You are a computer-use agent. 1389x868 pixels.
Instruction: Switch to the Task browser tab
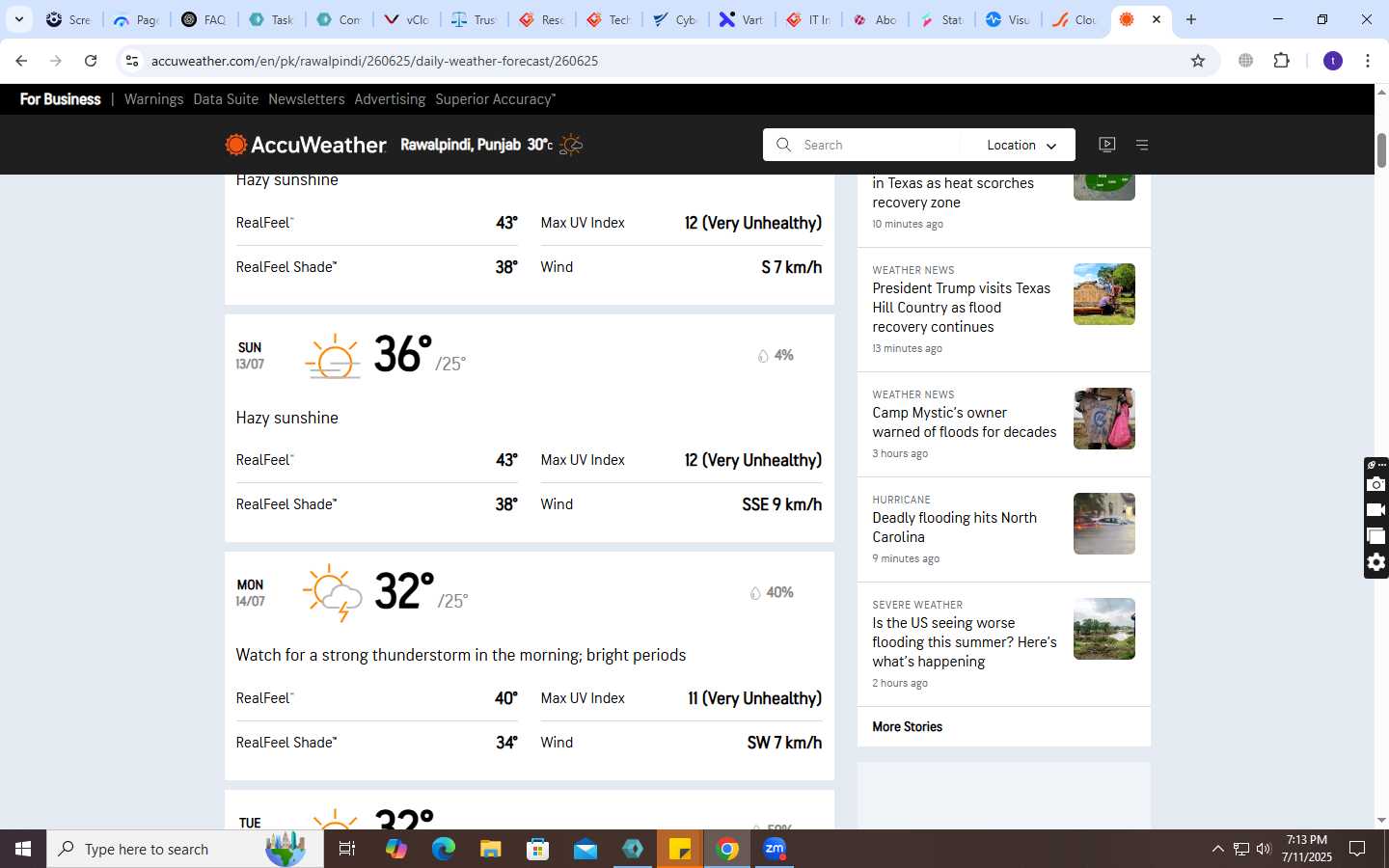(x=271, y=19)
